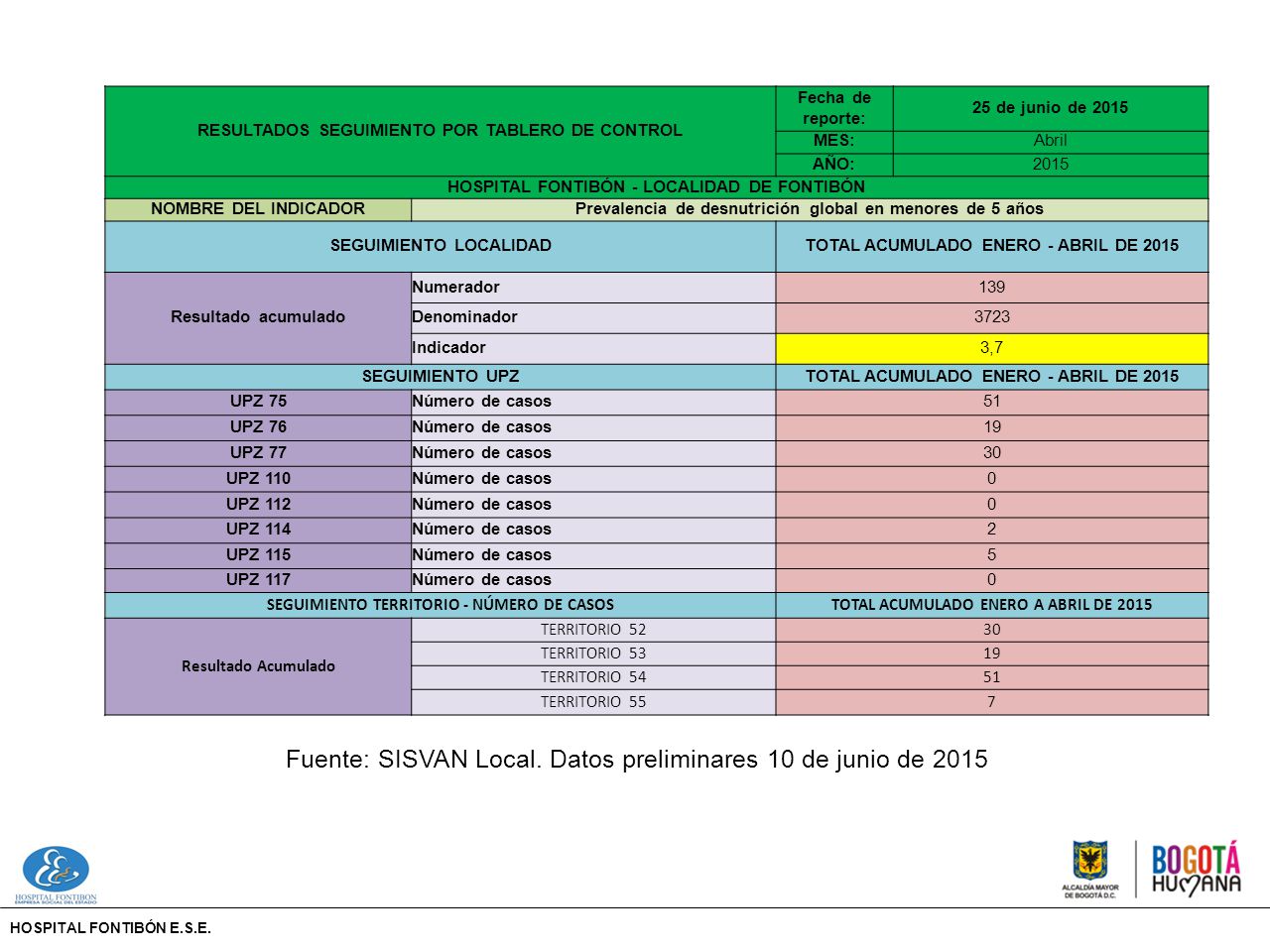Select the UPZ 75 row label
The height and width of the screenshot is (952, 1270).
[258, 402]
